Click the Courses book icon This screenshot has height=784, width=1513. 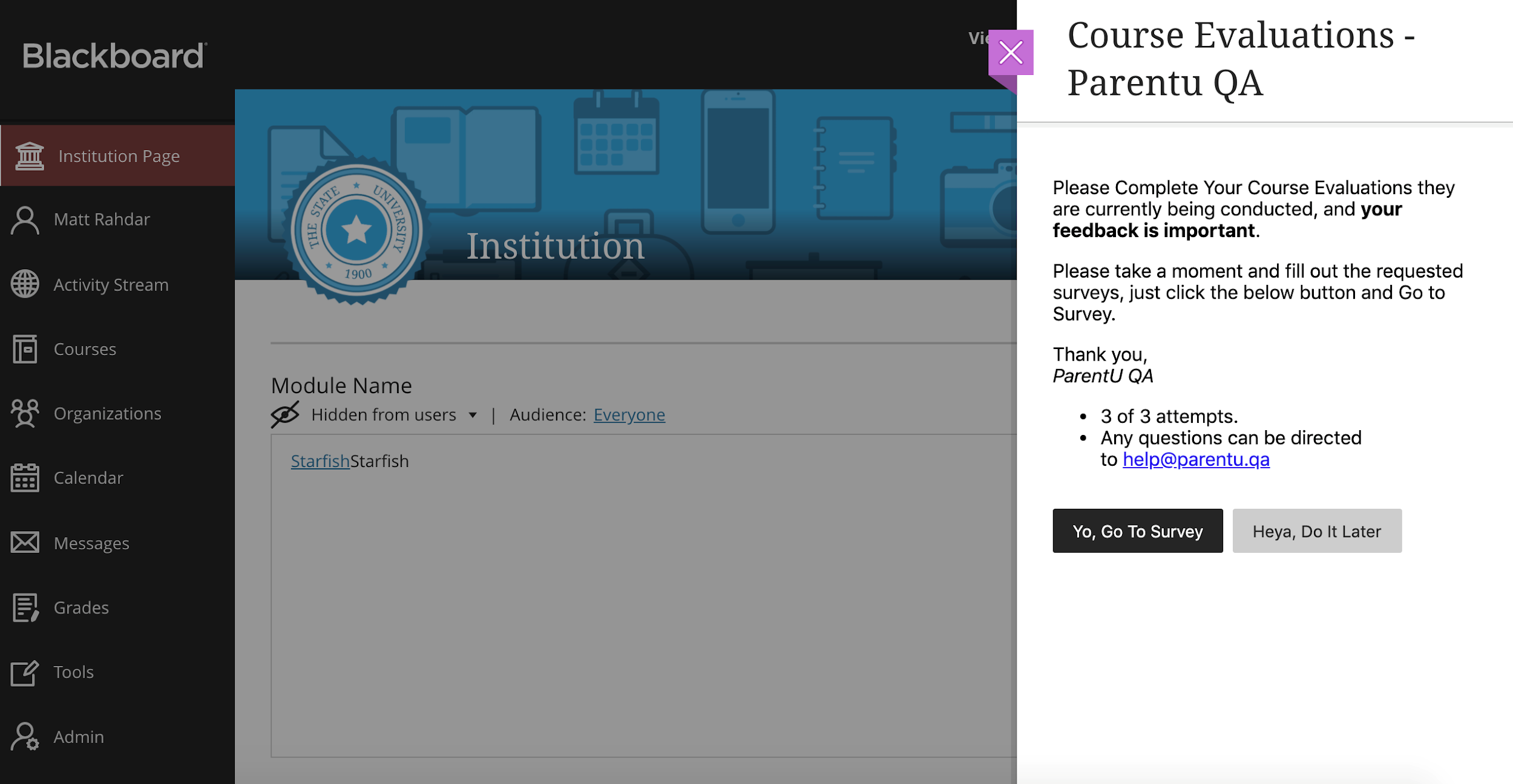point(25,349)
